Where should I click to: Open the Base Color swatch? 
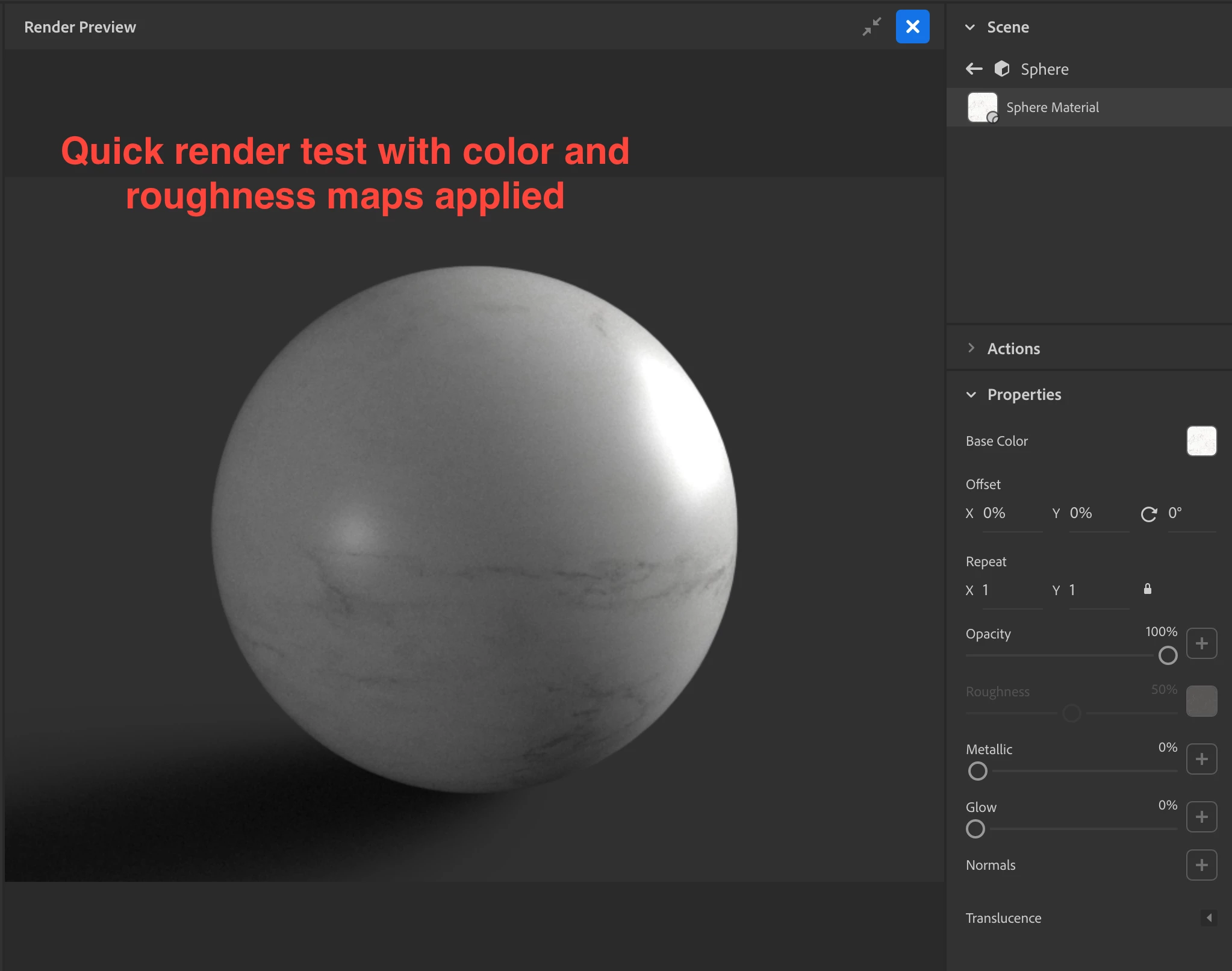[1201, 441]
